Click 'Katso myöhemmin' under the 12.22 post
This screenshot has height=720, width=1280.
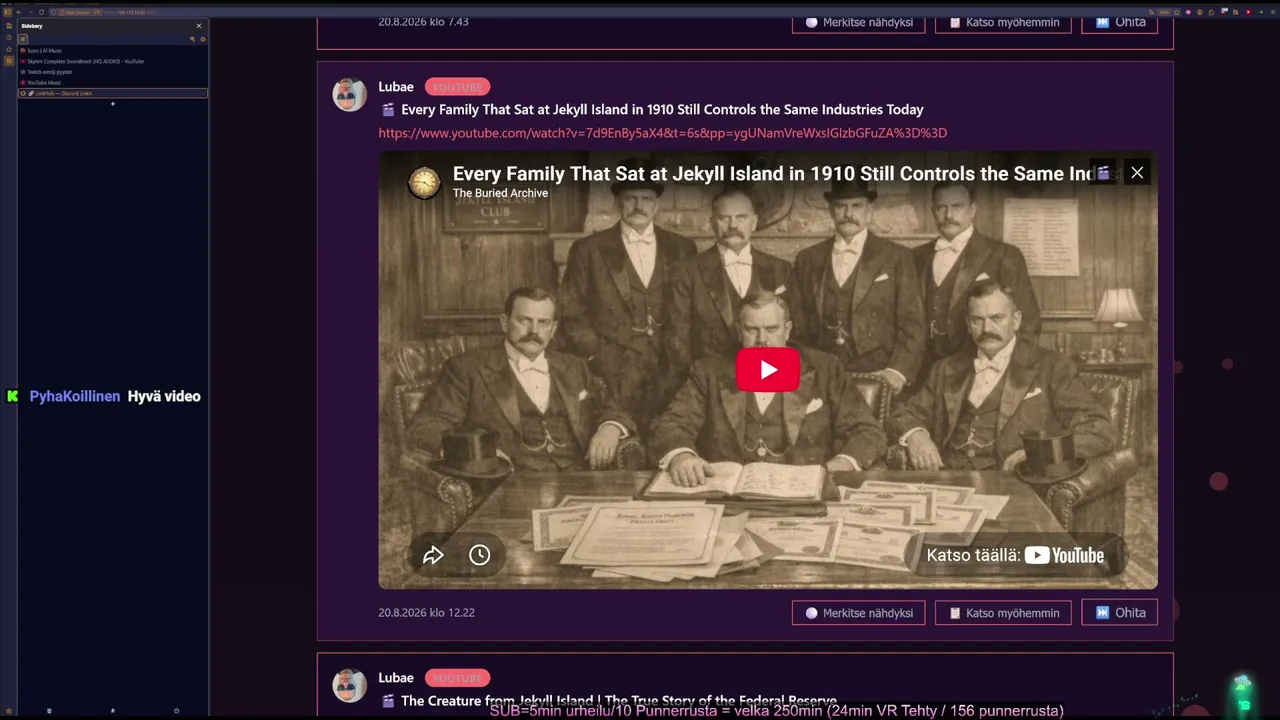click(1003, 613)
